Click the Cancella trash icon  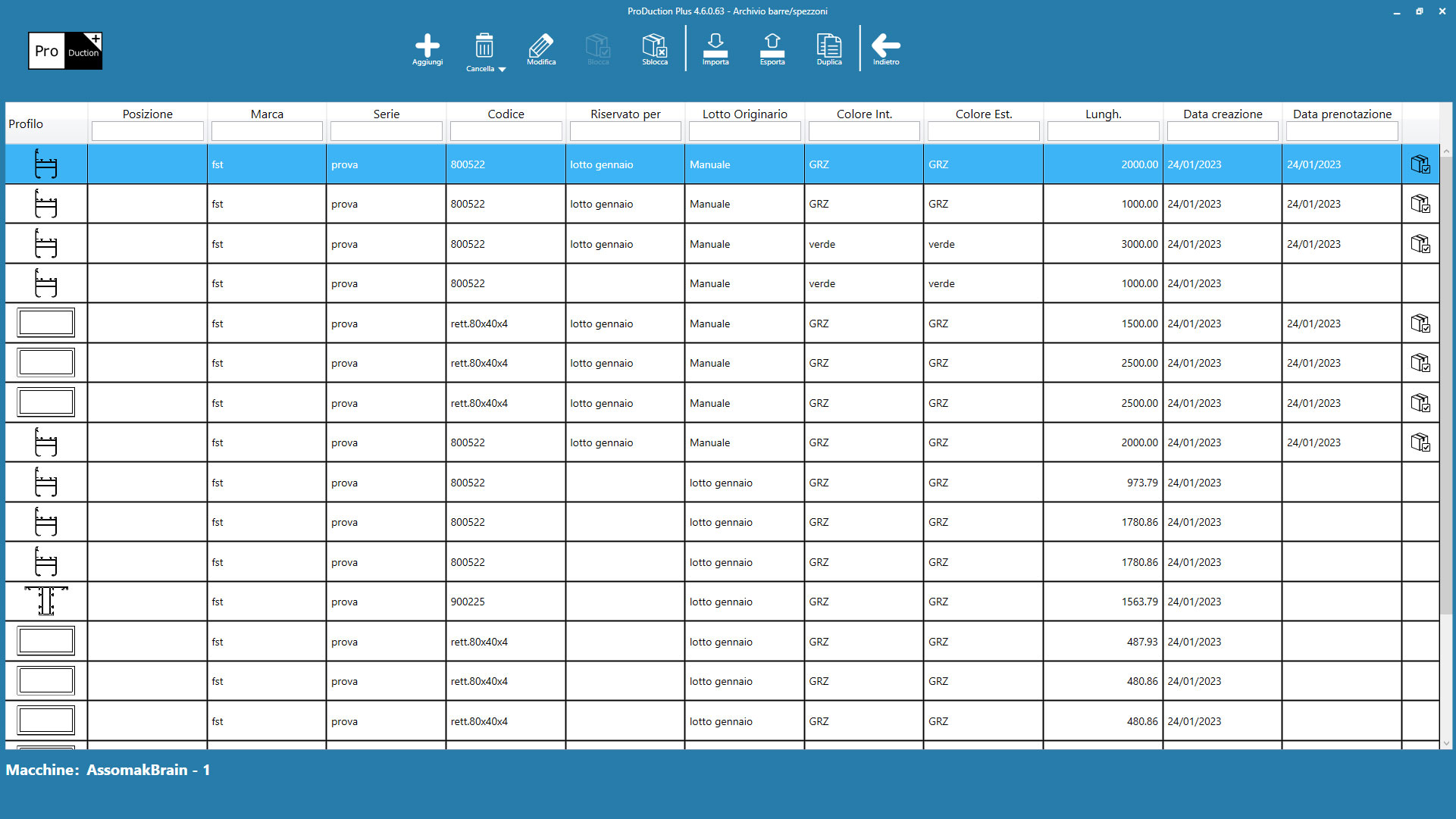coord(484,46)
